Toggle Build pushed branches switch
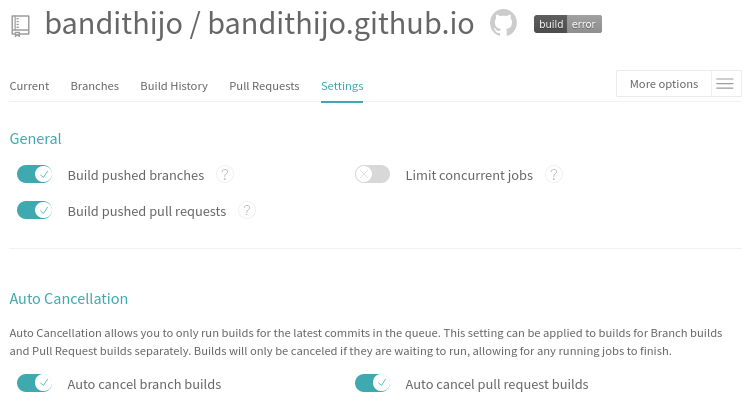The height and width of the screenshot is (411, 752). coord(34,175)
